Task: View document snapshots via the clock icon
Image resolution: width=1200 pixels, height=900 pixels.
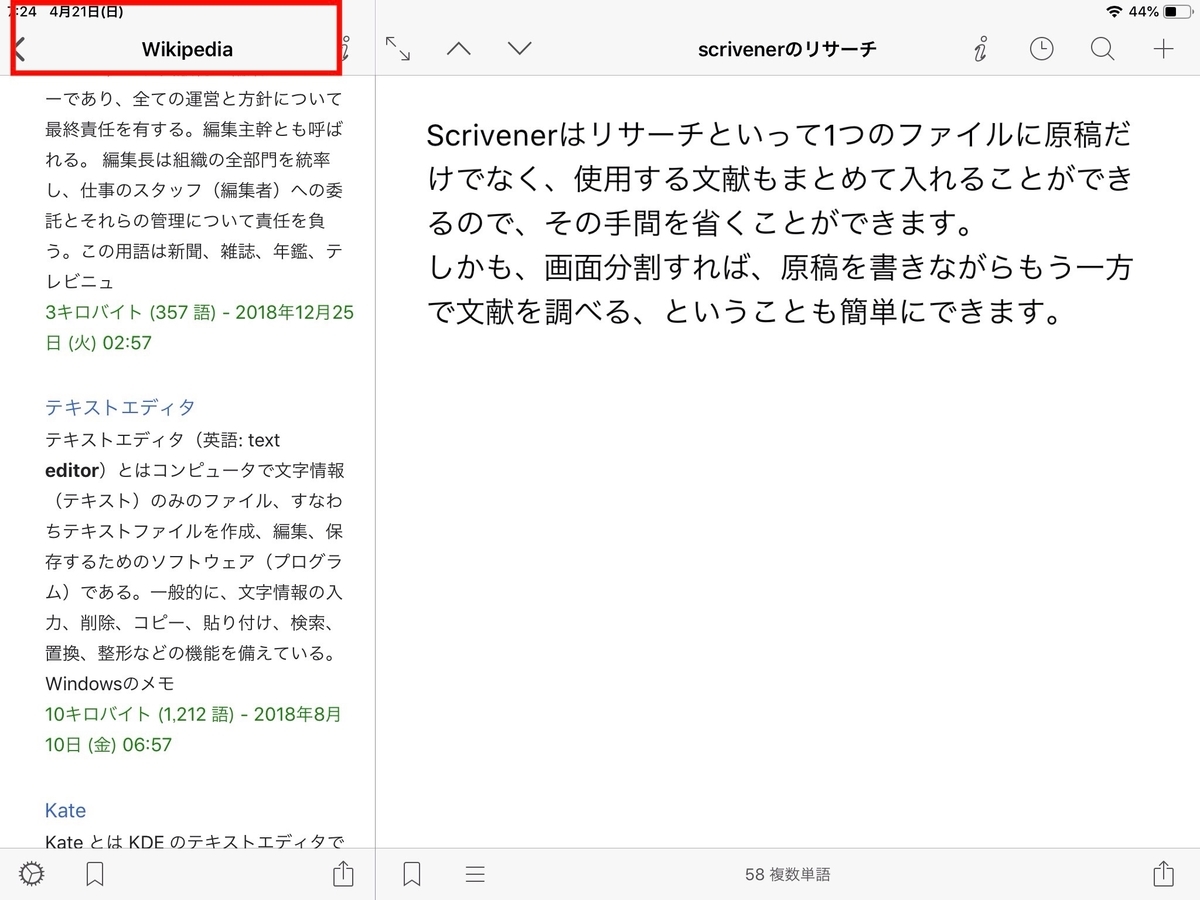Action: tap(1041, 48)
